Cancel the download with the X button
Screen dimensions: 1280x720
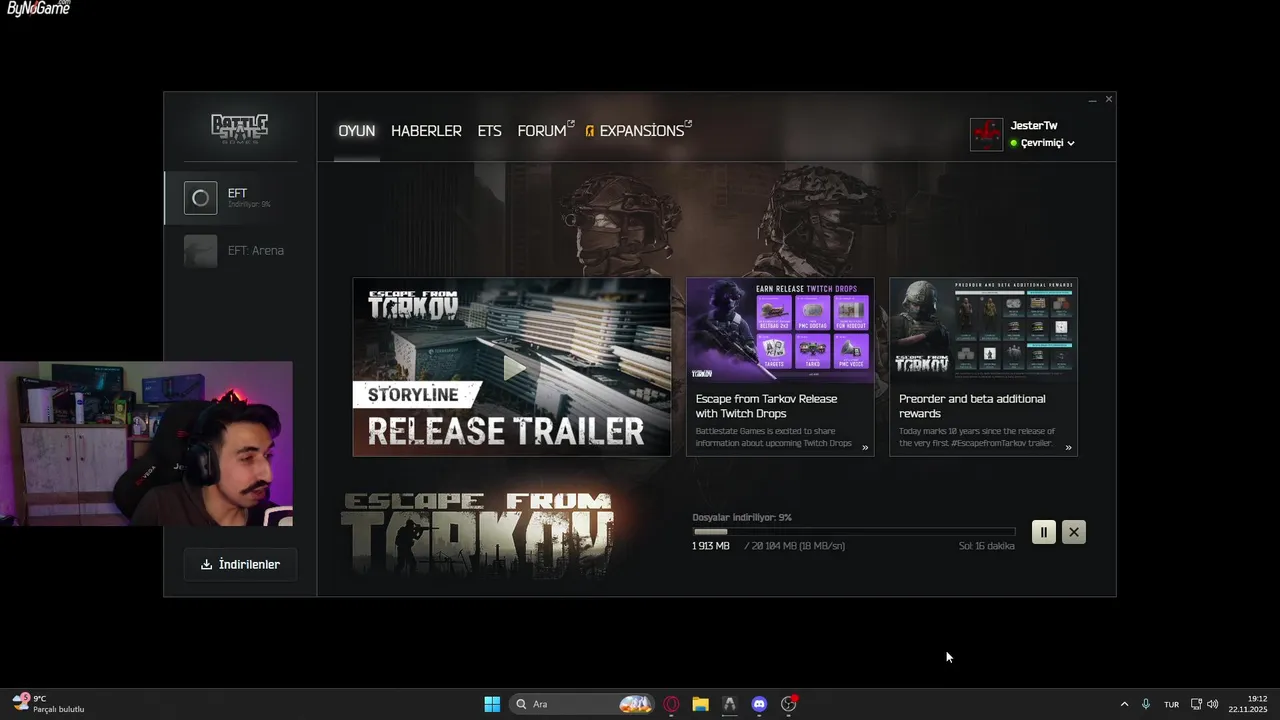(x=1074, y=532)
